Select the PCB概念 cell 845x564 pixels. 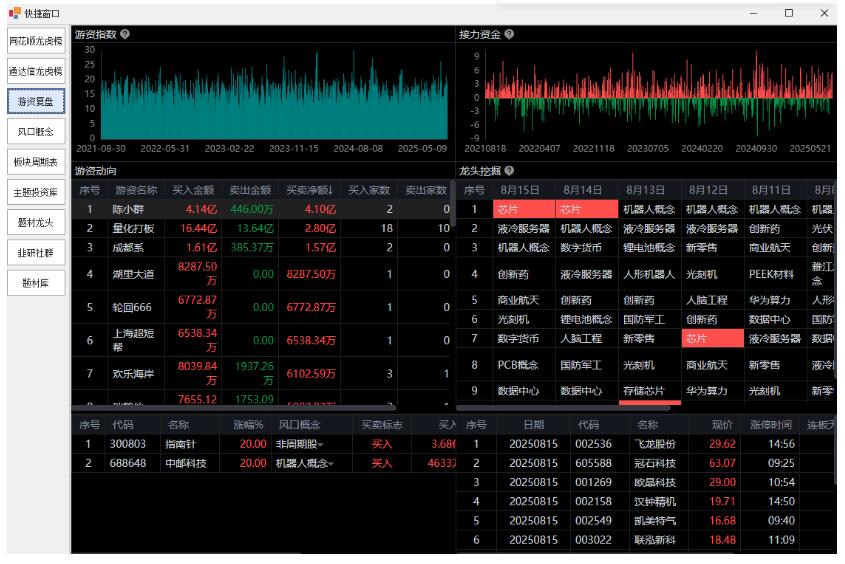(524, 365)
